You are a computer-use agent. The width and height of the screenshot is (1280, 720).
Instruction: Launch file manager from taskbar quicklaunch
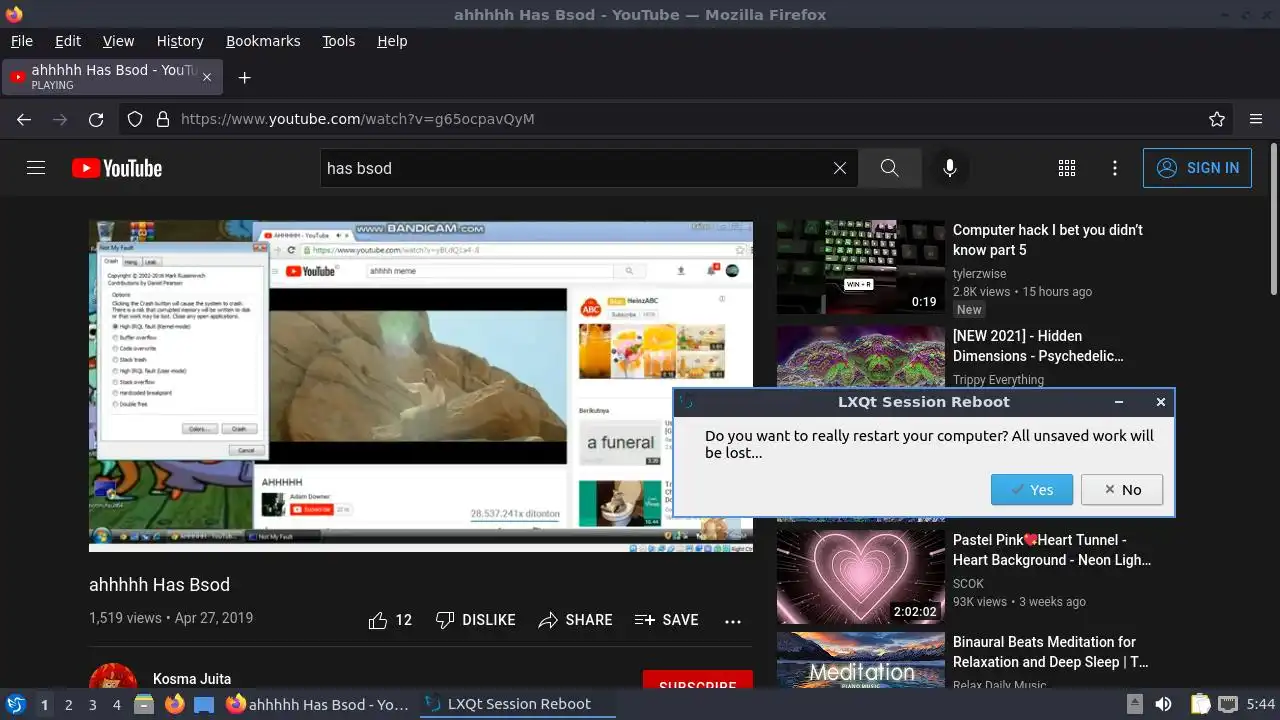click(x=144, y=704)
